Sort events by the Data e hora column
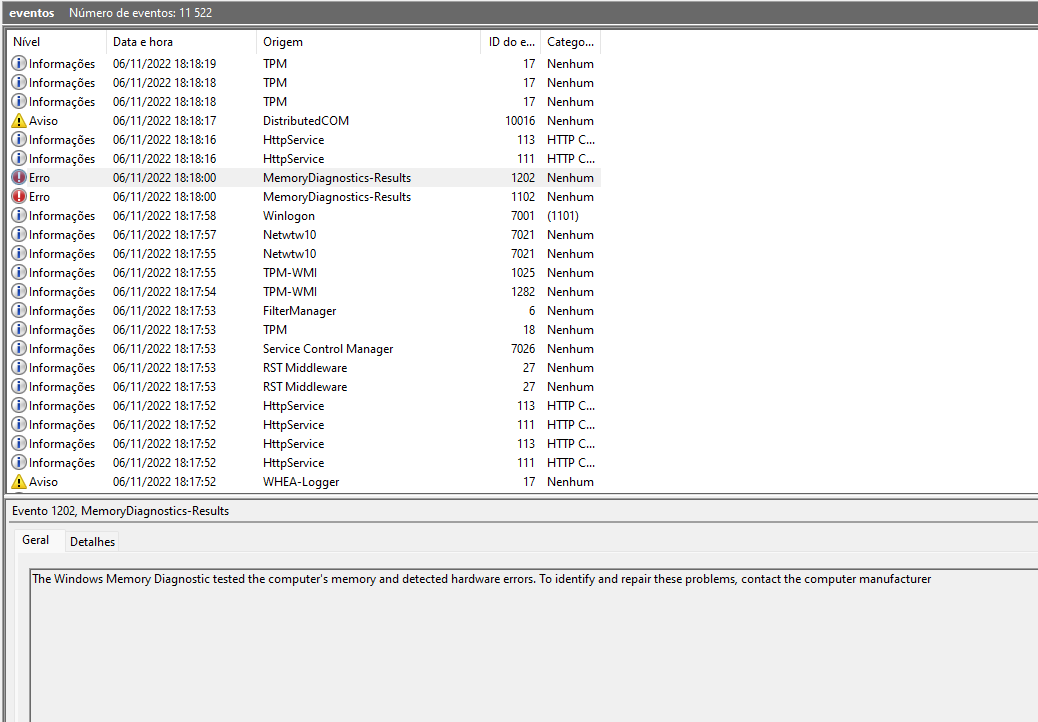Screen dimensions: 1038x722 146,42
